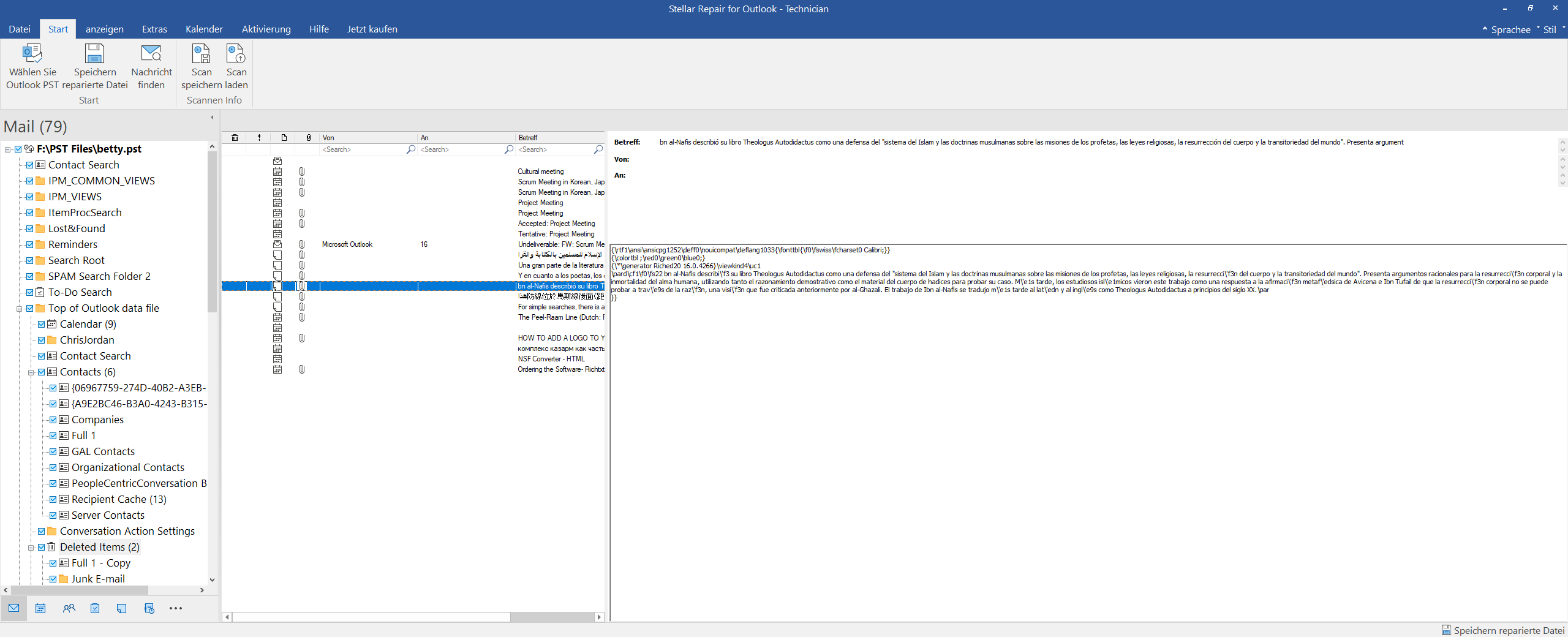
Task: Collapse the Deleted Items (2) node
Action: pos(31,548)
